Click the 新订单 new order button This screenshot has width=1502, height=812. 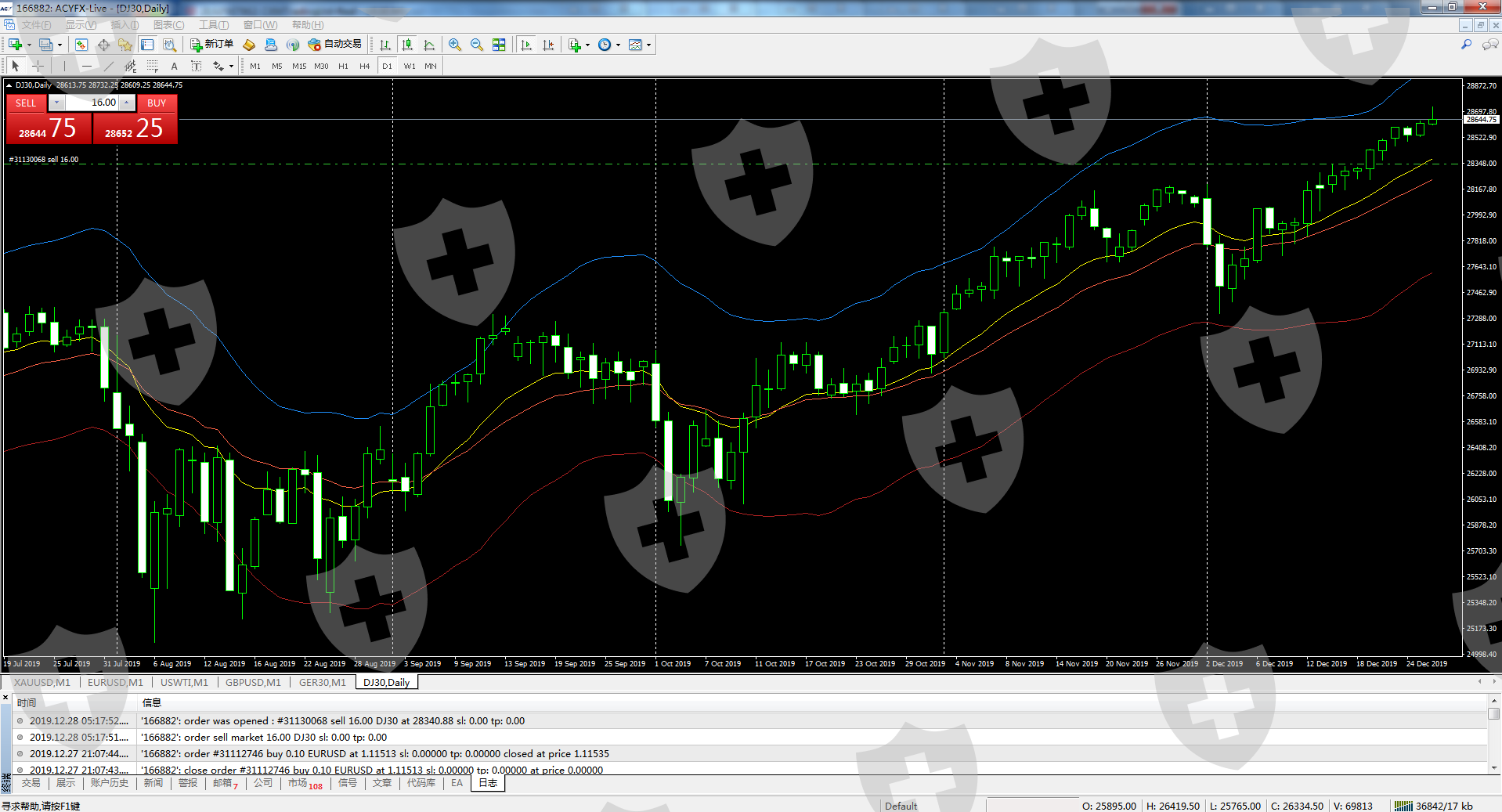pyautogui.click(x=211, y=45)
